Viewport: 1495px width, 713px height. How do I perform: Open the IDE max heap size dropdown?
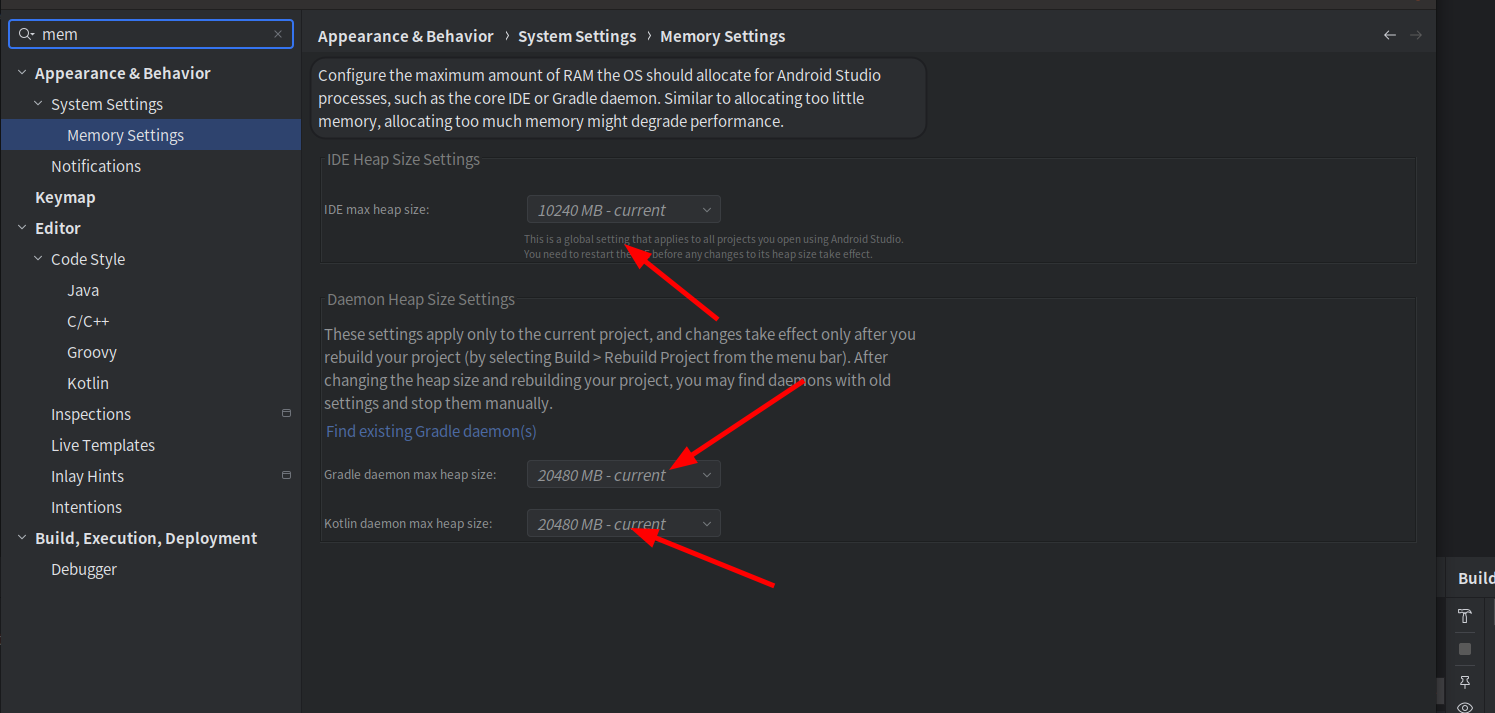623,210
